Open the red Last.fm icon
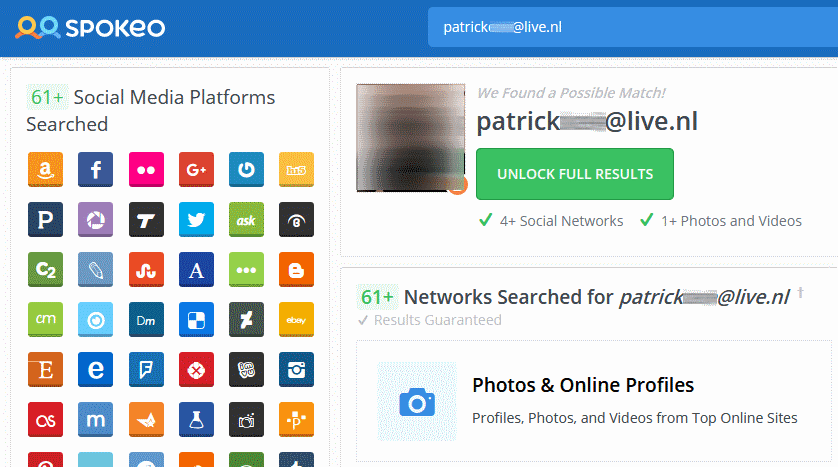The height and width of the screenshot is (467, 838). tap(45, 419)
